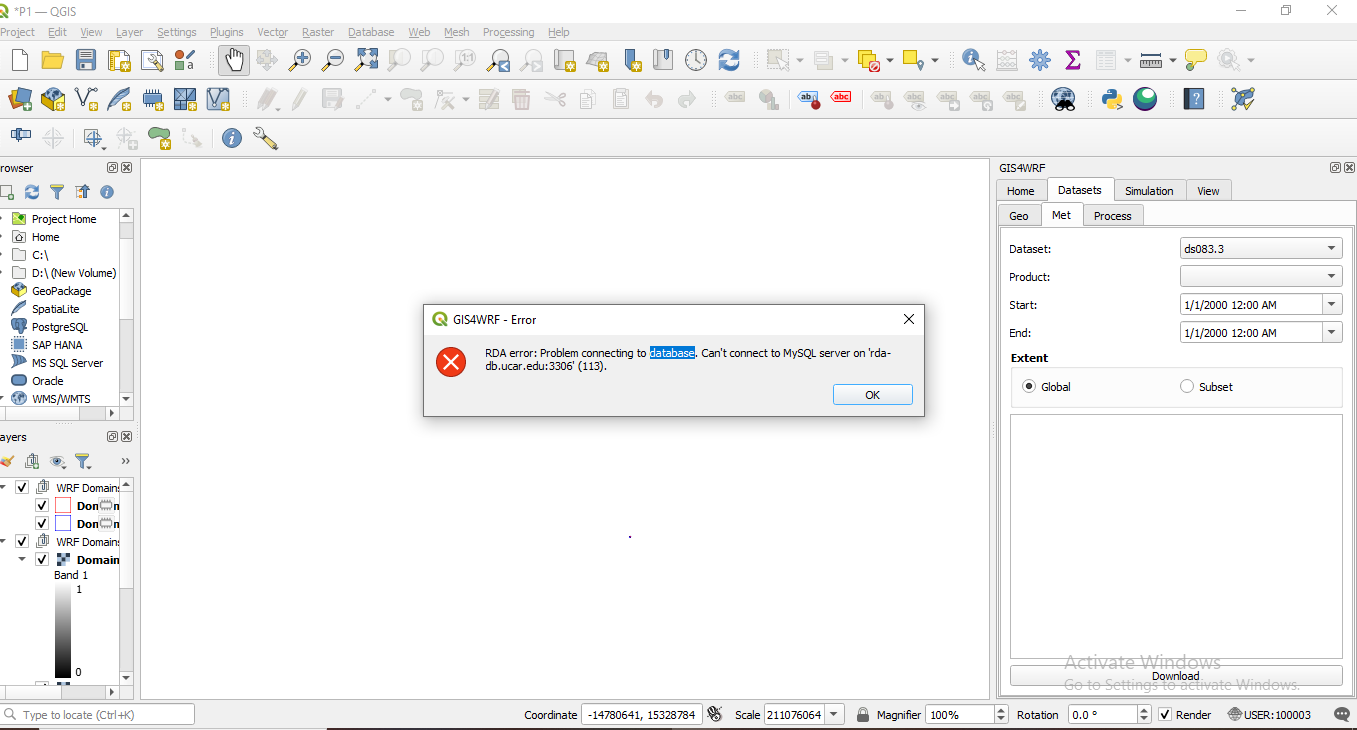The height and width of the screenshot is (730, 1357).
Task: Open the Plugins menu
Action: pos(226,32)
